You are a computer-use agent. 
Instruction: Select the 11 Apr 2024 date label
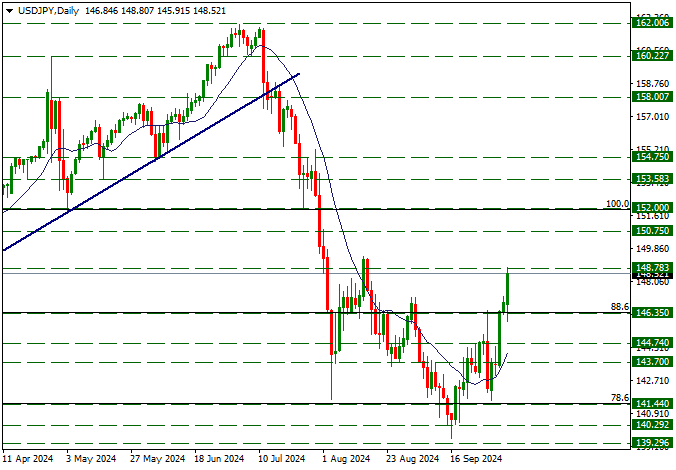pos(28,459)
